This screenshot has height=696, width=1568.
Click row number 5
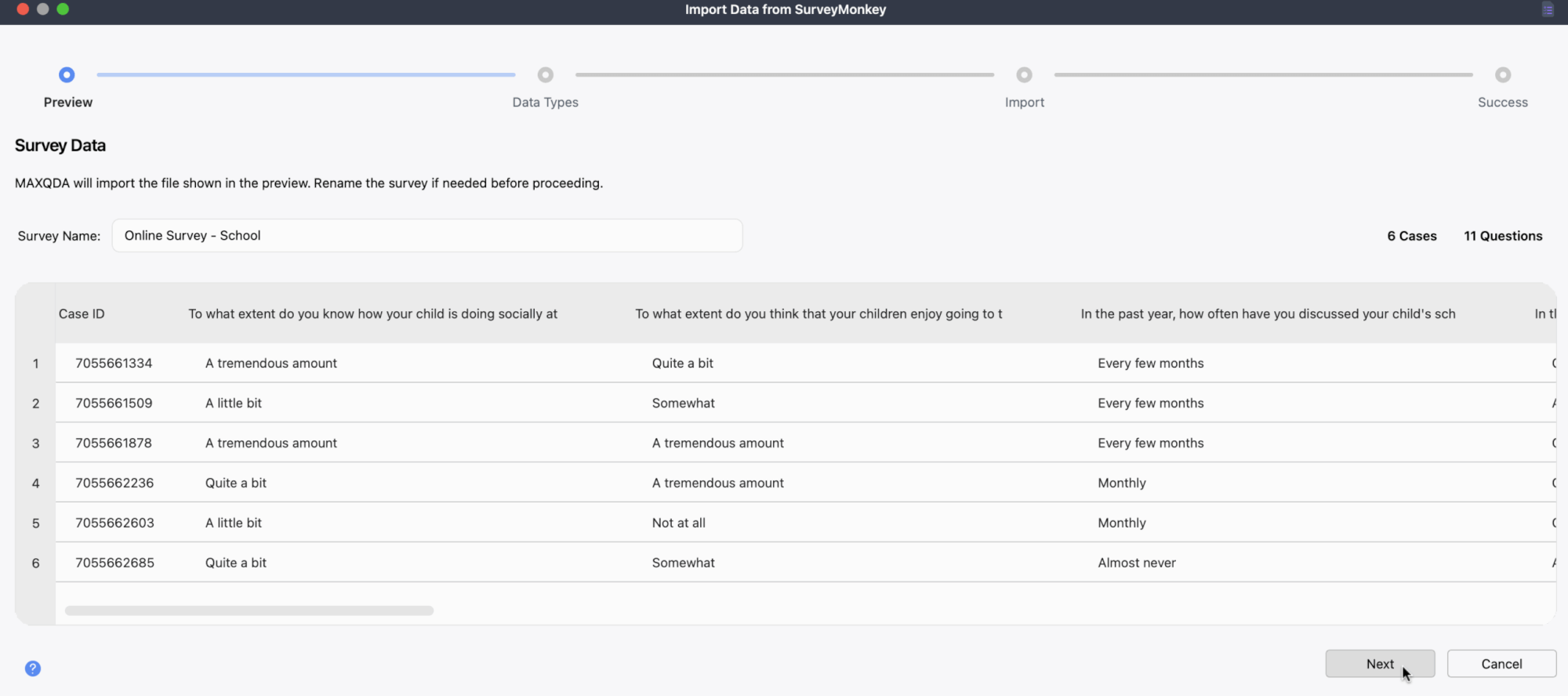[35, 523]
